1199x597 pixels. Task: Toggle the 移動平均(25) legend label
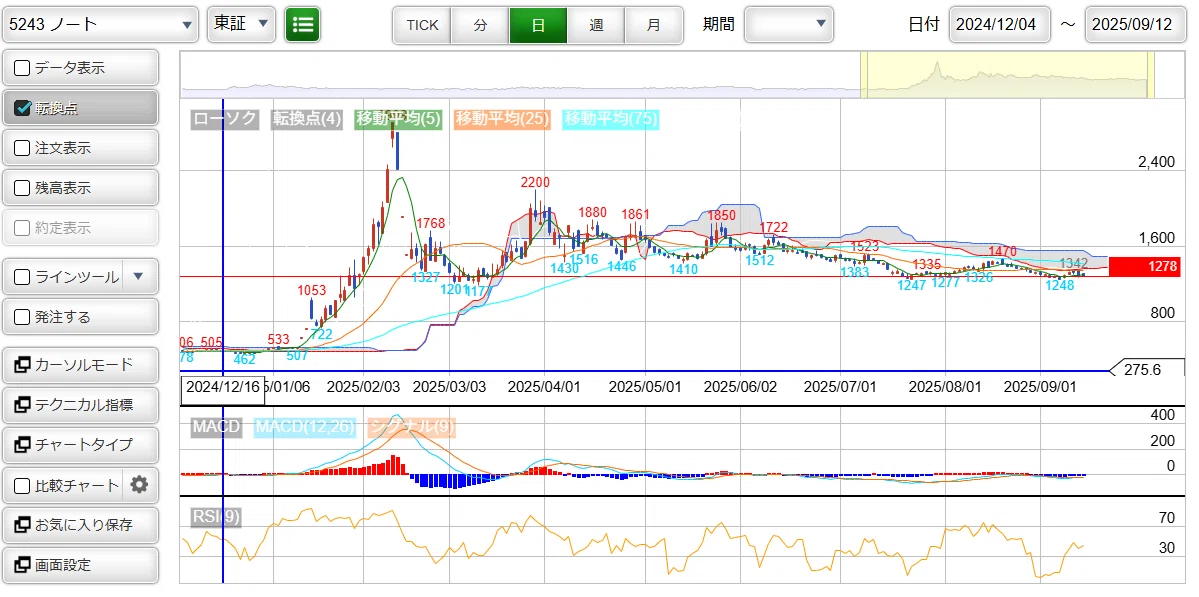pyautogui.click(x=502, y=118)
